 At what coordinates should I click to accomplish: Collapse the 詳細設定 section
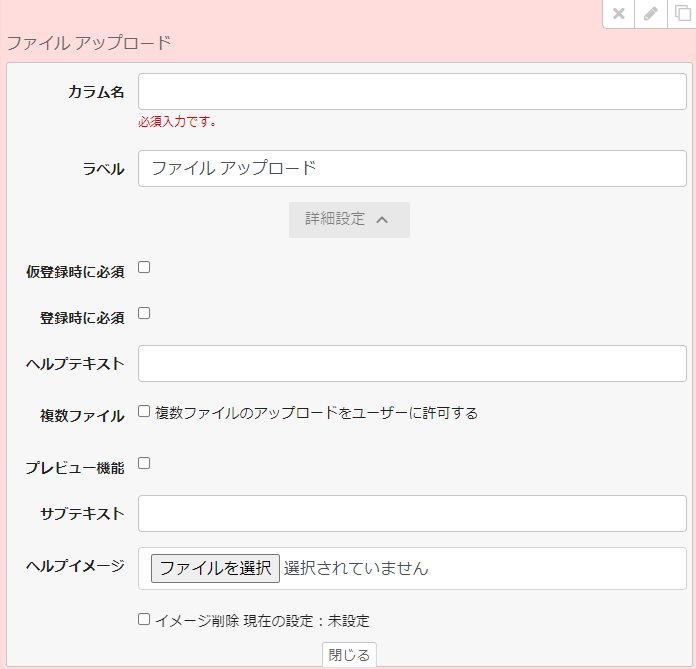pyautogui.click(x=349, y=220)
